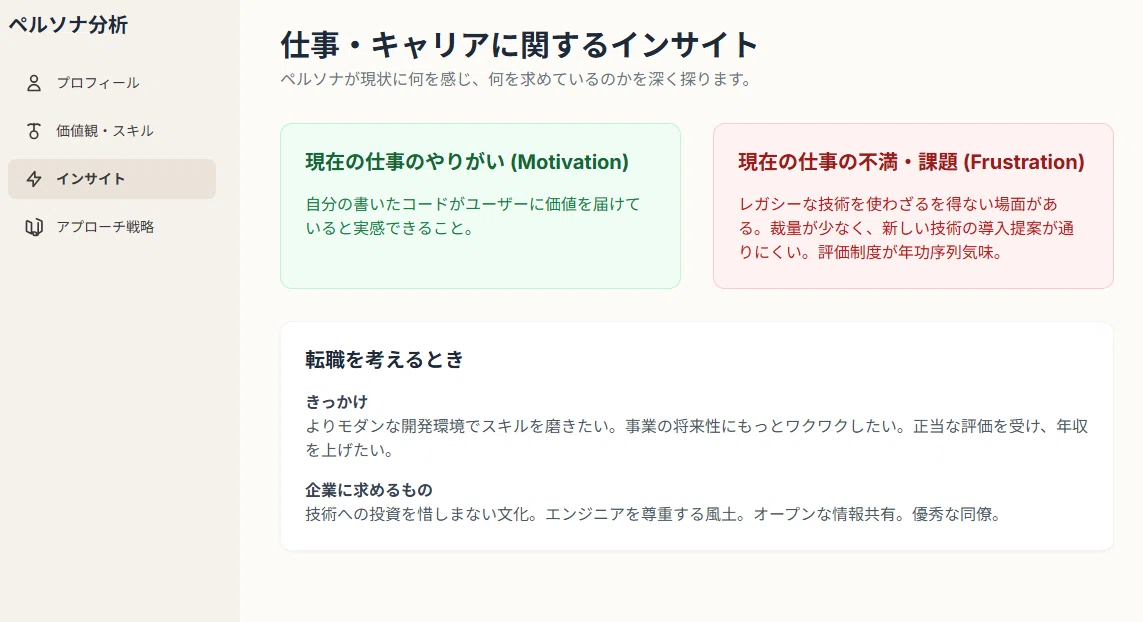
Task: Click the frustration text about レガシーな技術
Action: 906,228
